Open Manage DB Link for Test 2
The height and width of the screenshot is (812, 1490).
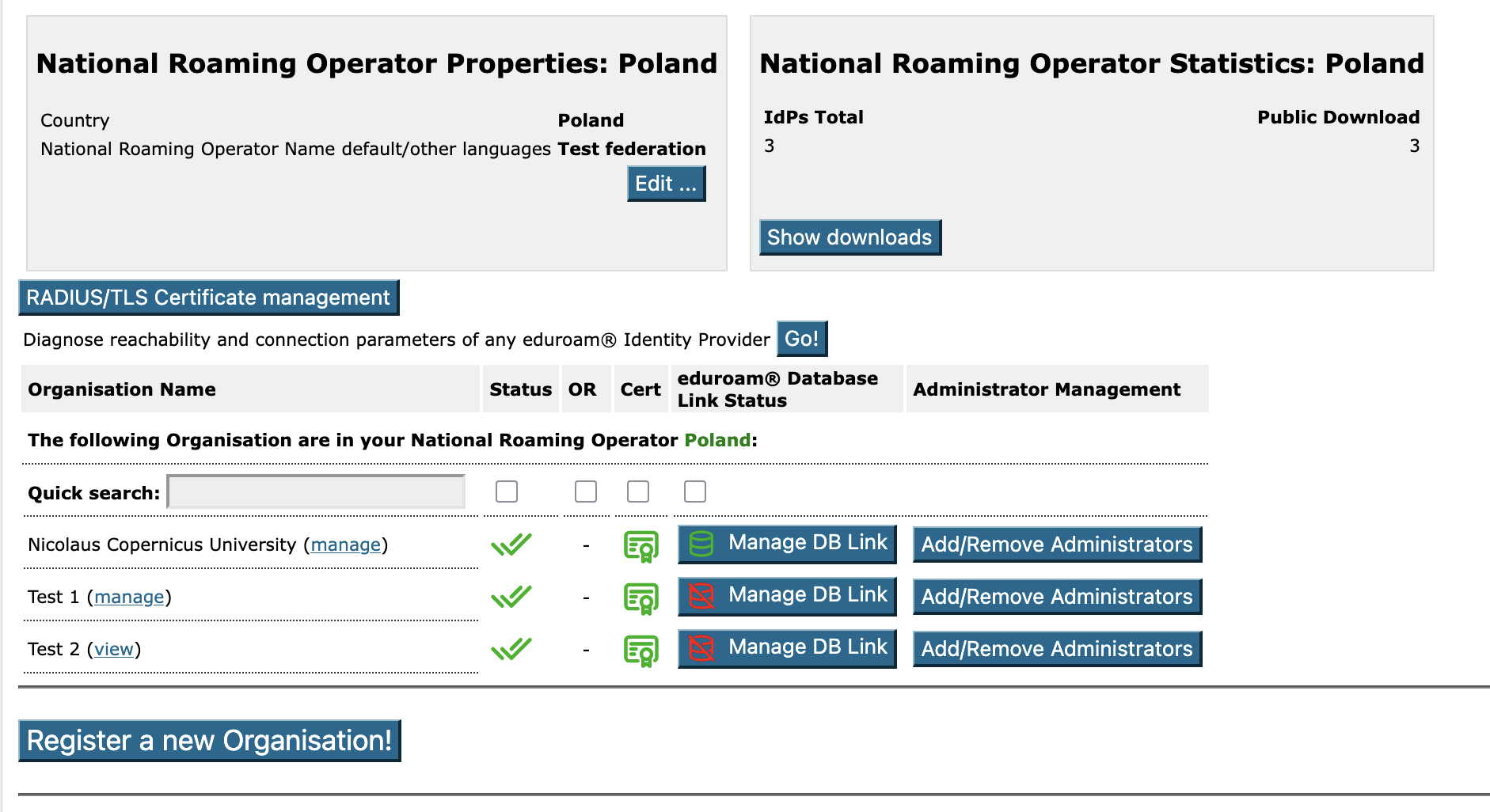pos(787,648)
